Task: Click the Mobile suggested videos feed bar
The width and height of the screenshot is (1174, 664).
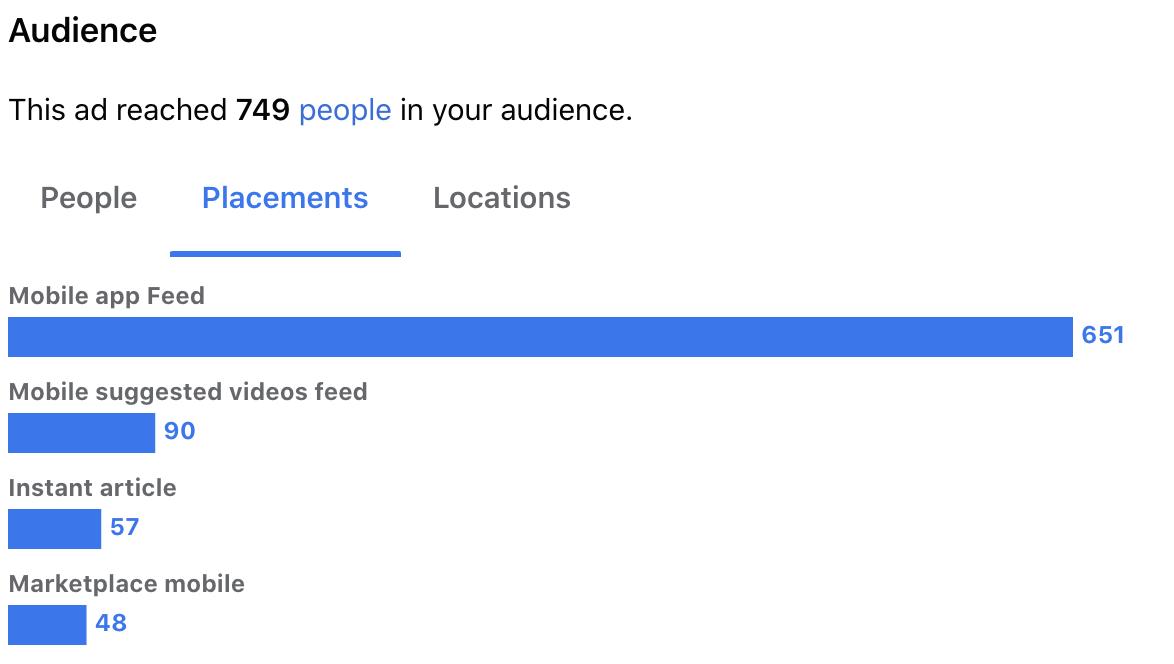Action: (x=82, y=433)
